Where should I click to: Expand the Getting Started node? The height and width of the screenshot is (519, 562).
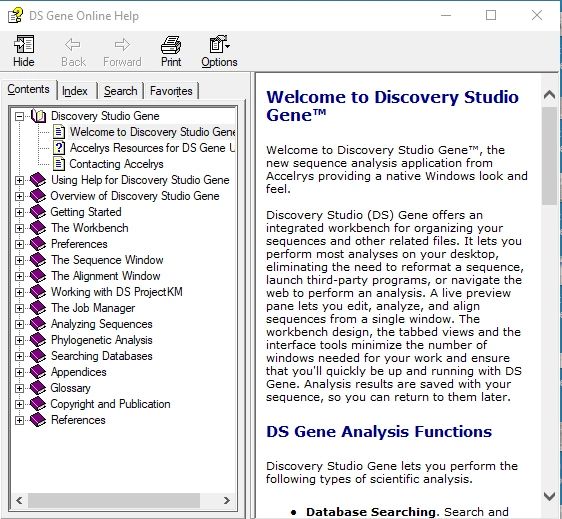click(x=19, y=212)
